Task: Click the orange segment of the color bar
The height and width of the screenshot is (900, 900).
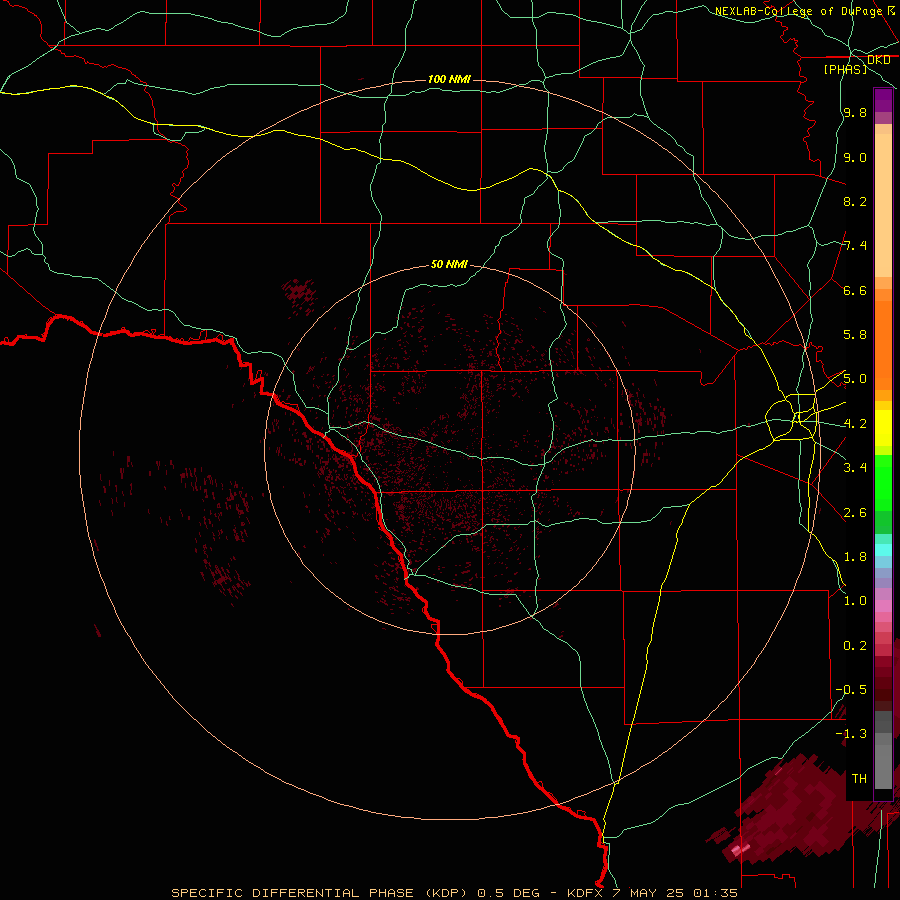Action: [x=883, y=344]
